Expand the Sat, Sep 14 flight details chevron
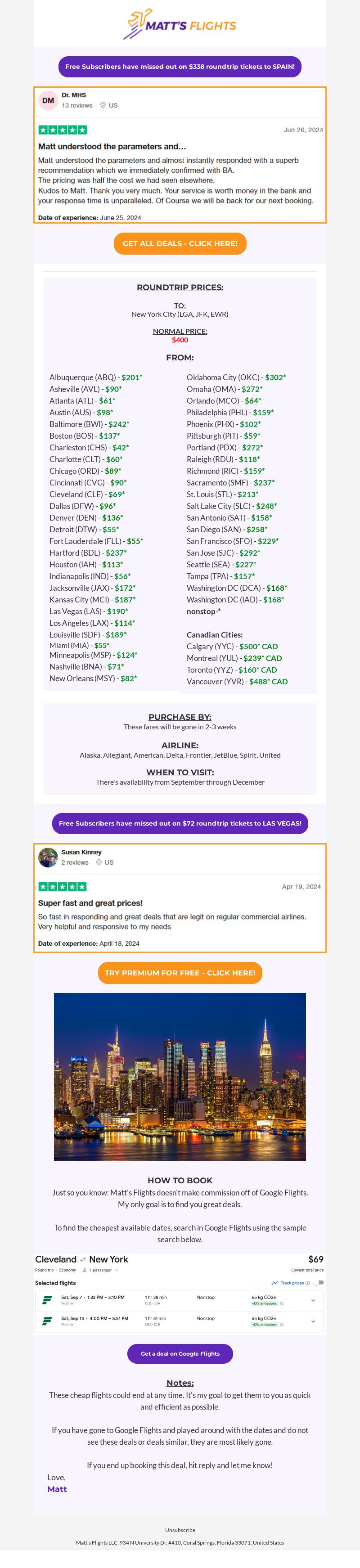Screen dimensions: 360x1568 tap(313, 1321)
